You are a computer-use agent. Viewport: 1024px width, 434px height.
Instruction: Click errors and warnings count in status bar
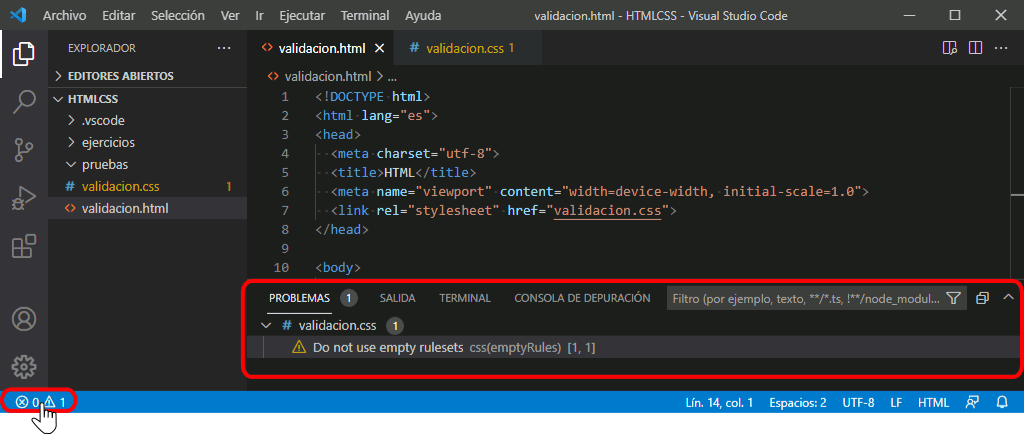click(x=40, y=402)
